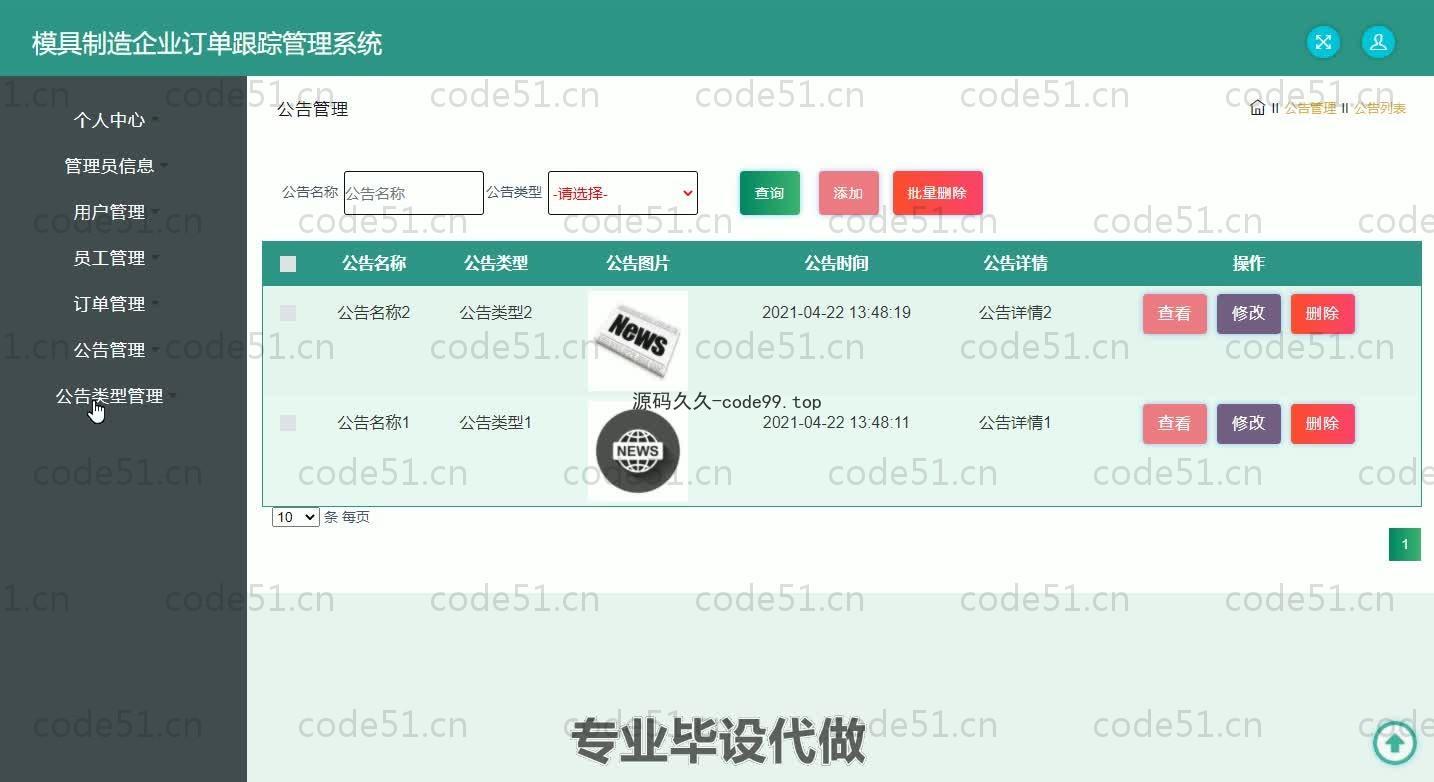Go to page 1 in pagination

click(x=1405, y=544)
